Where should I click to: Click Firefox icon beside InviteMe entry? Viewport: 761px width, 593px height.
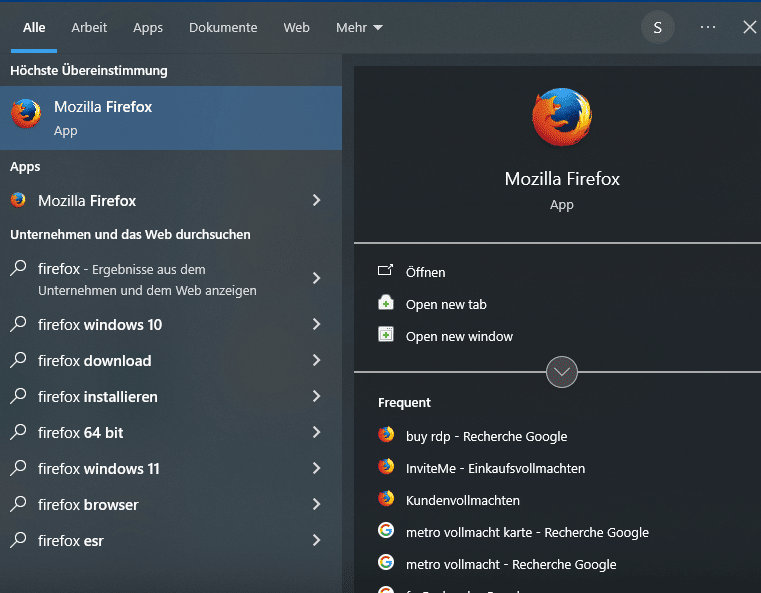[386, 466]
